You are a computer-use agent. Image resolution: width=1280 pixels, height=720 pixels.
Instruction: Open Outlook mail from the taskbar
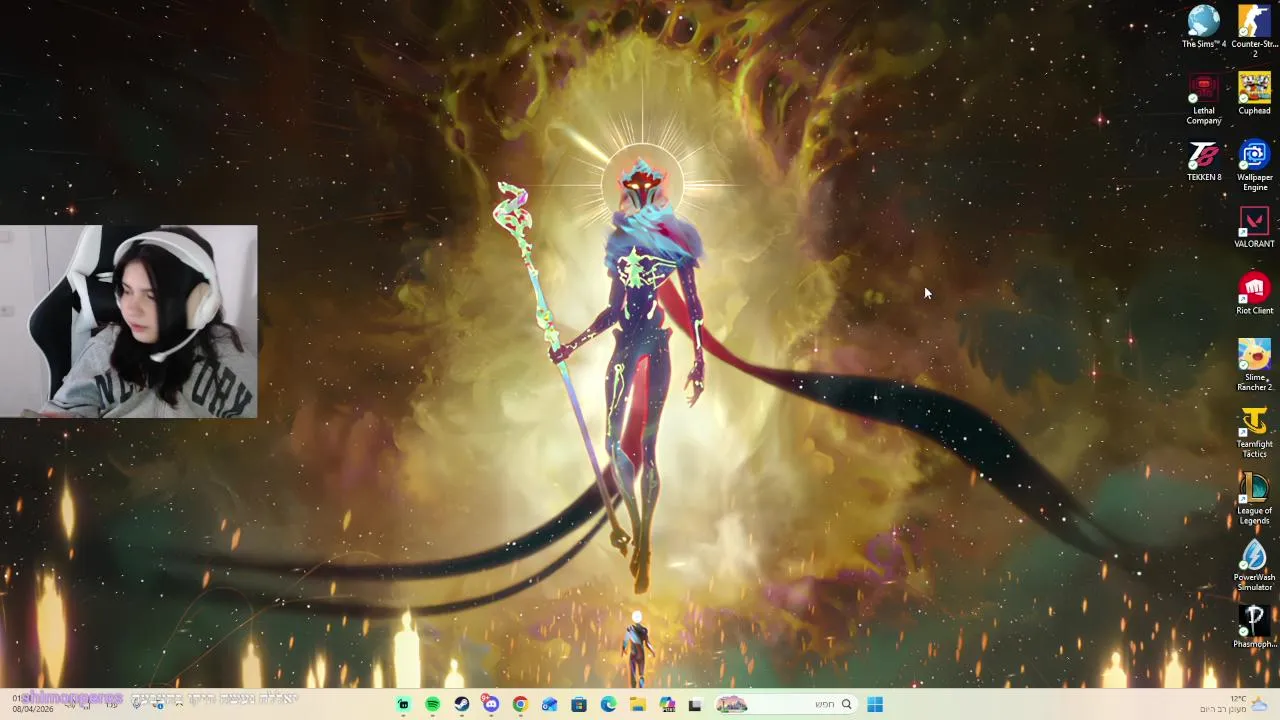coord(549,705)
